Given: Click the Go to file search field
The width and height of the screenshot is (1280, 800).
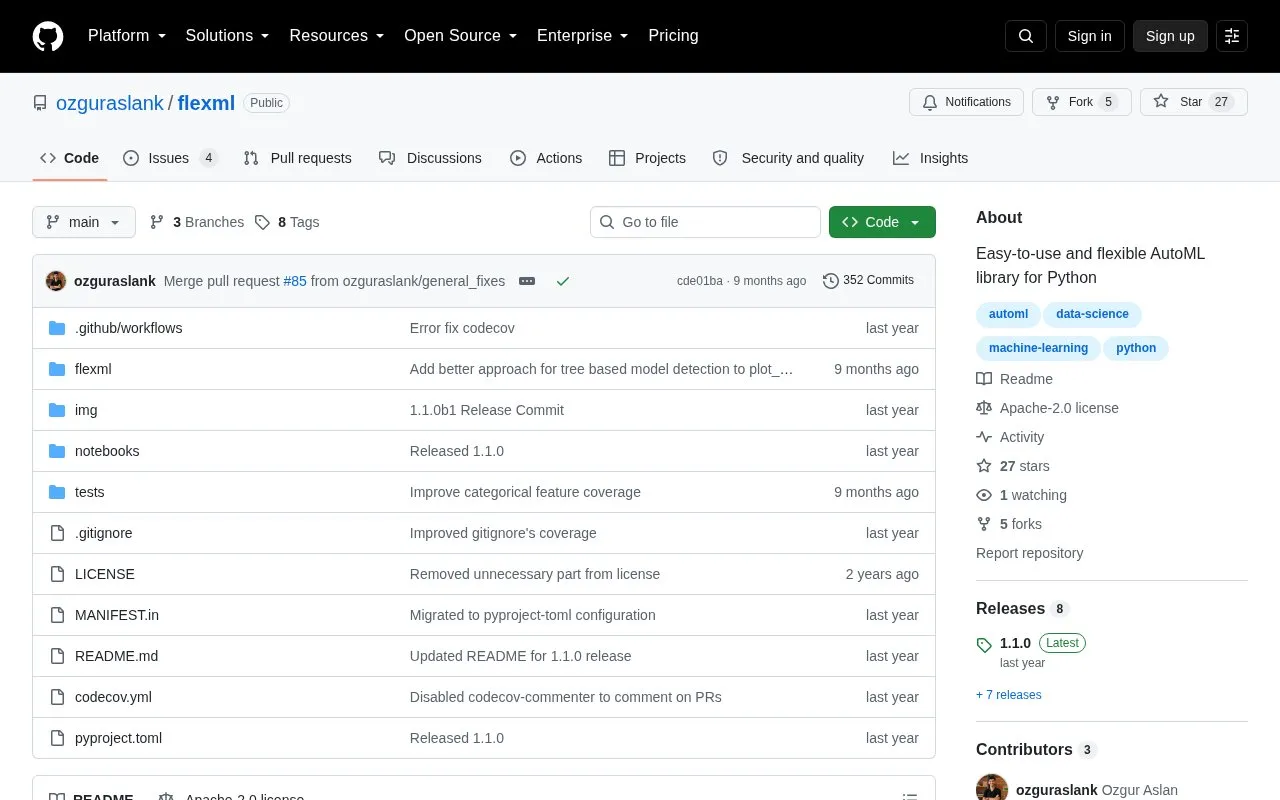Looking at the screenshot, I should 705,222.
